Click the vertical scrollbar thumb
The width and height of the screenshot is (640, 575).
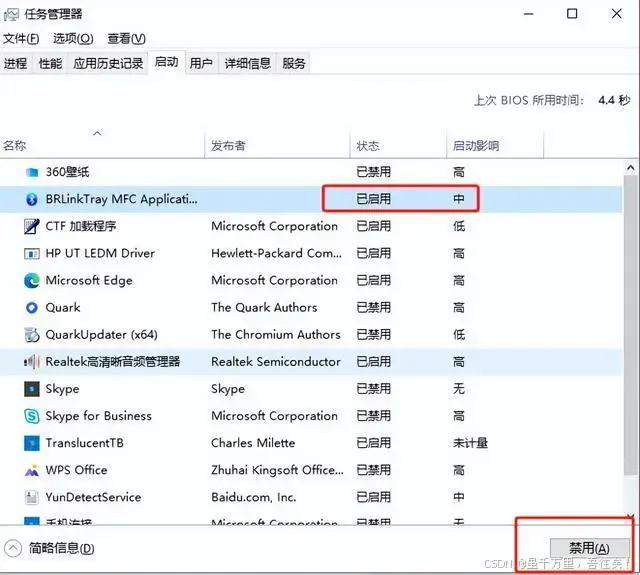[x=631, y=325]
